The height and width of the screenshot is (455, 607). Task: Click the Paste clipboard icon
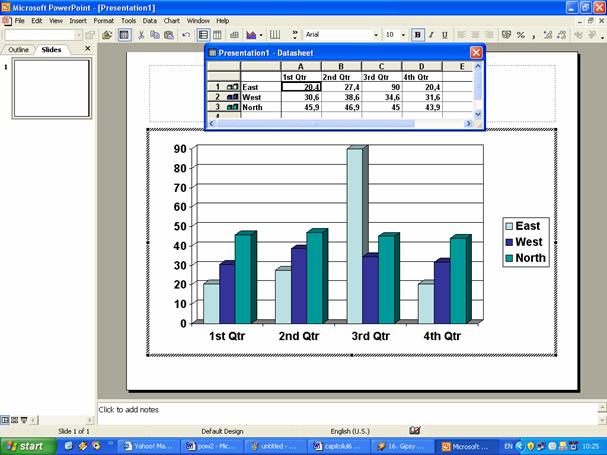coord(169,35)
